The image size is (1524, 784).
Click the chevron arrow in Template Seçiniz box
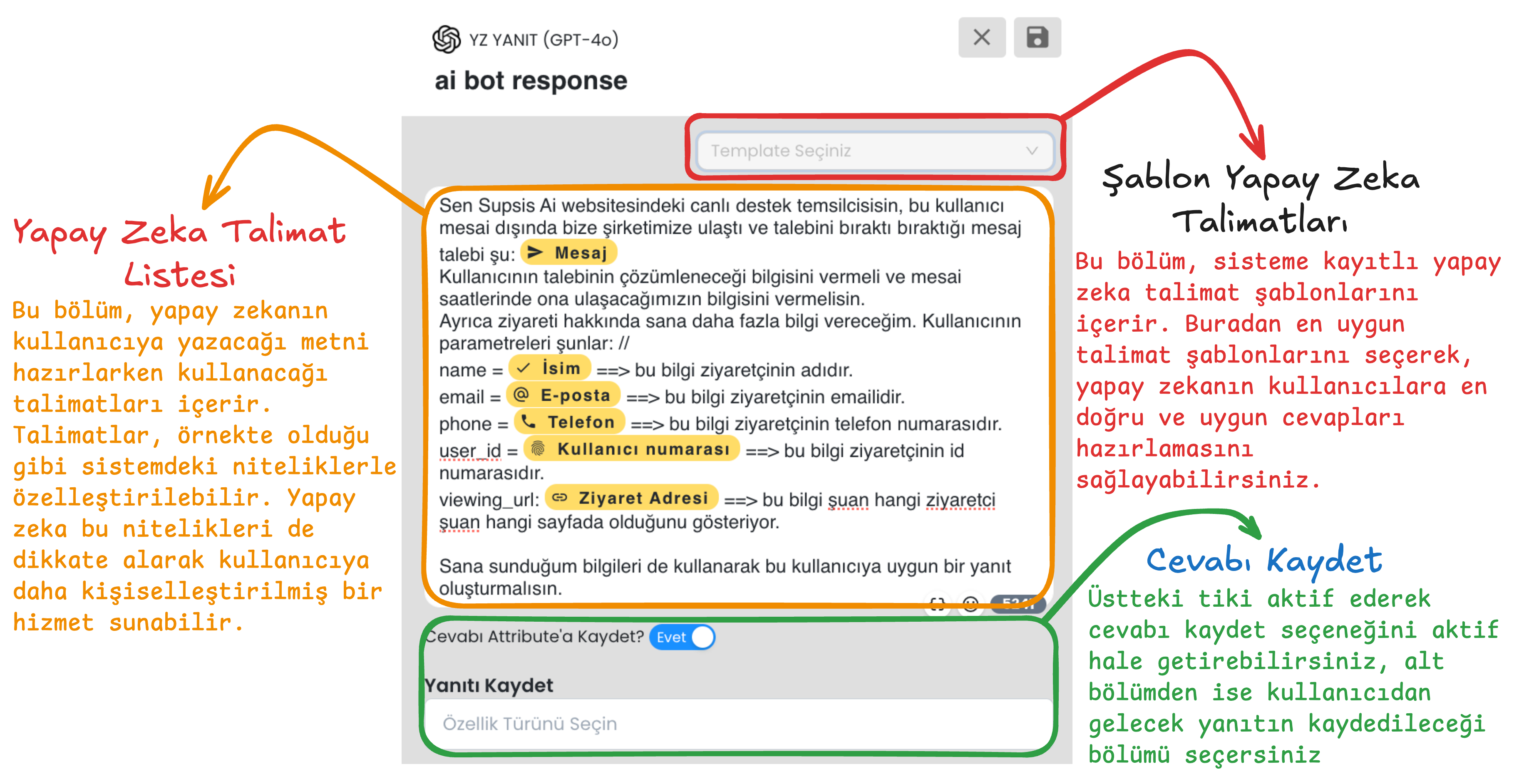click(x=1032, y=151)
